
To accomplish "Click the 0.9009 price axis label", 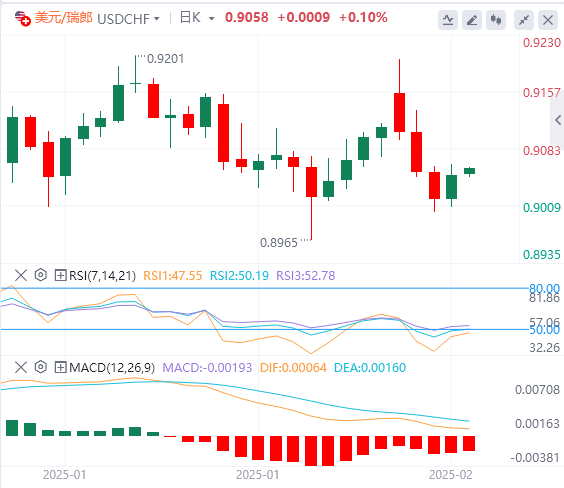I will tap(542, 207).
